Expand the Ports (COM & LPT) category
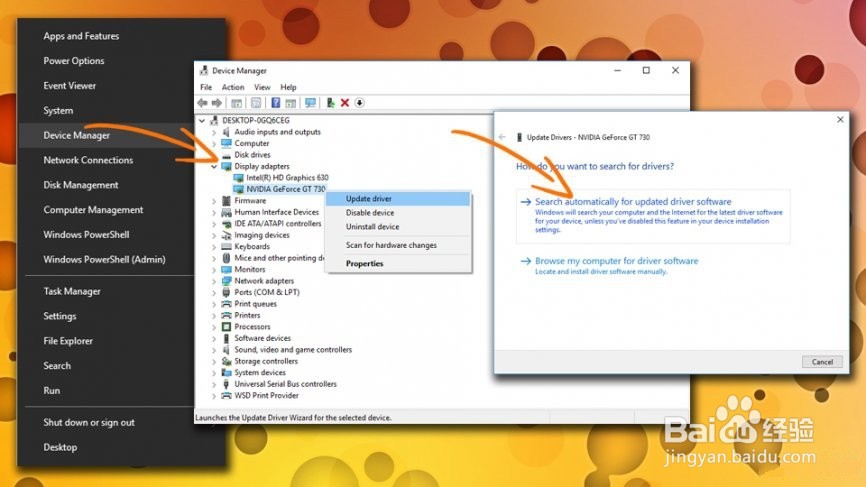 (214, 293)
